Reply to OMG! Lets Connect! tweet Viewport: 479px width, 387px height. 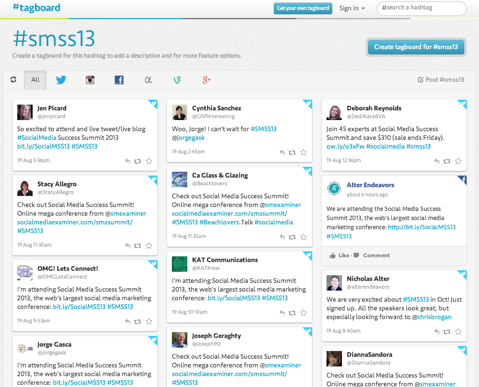(x=128, y=322)
